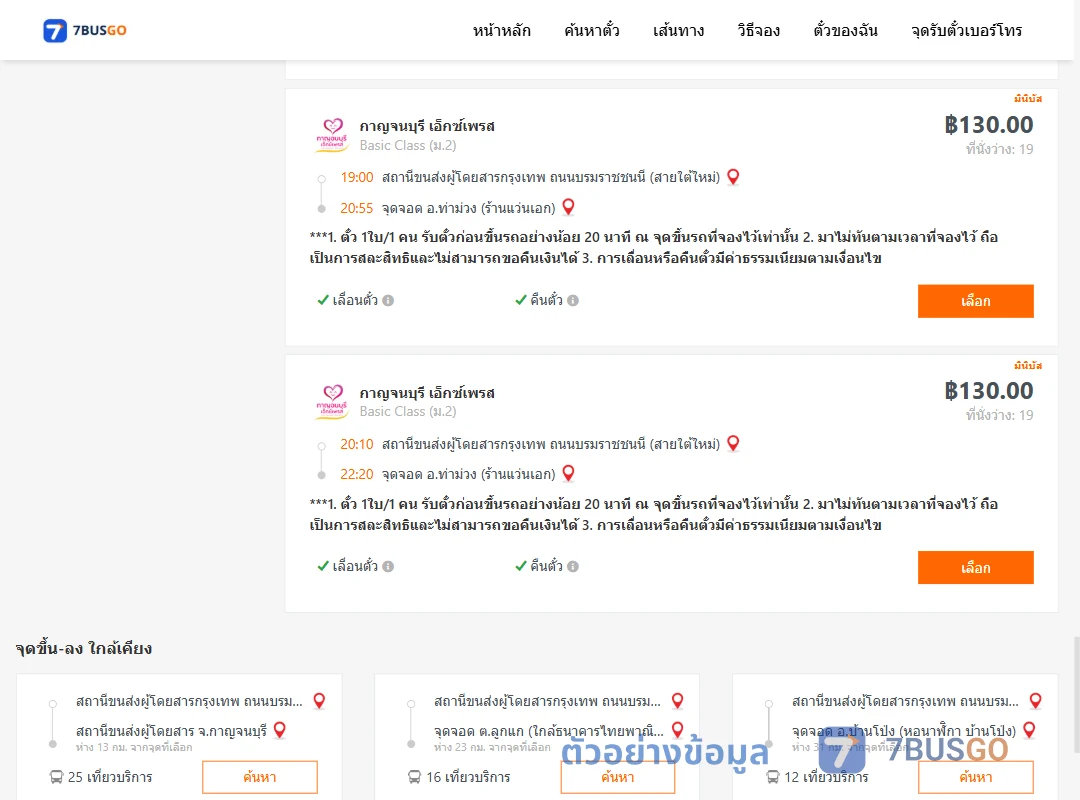The width and height of the screenshot is (1080, 800).
Task: Search the 25 เที่ยวบริการ route with ค้นหา
Action: pos(260,777)
